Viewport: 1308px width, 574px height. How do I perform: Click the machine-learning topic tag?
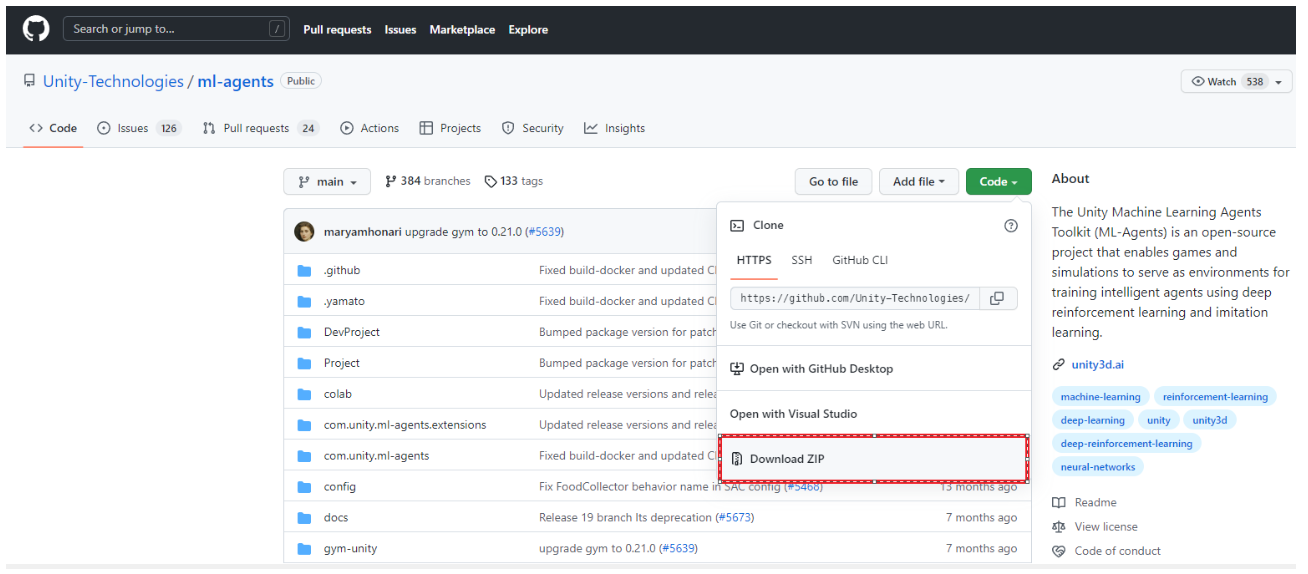coord(1100,397)
